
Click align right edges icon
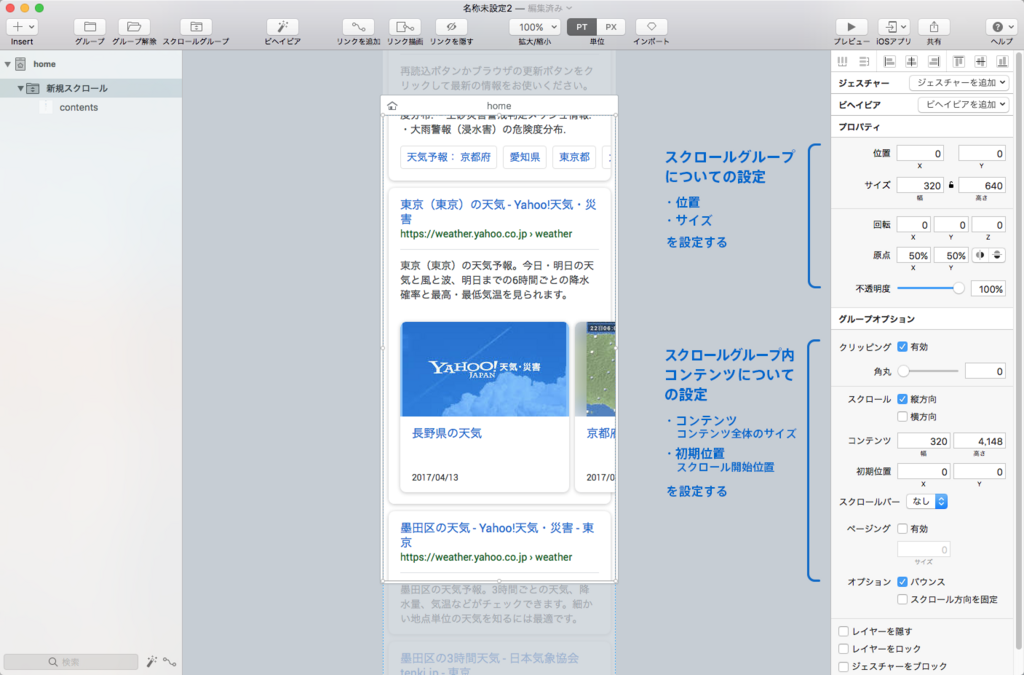pos(934,61)
